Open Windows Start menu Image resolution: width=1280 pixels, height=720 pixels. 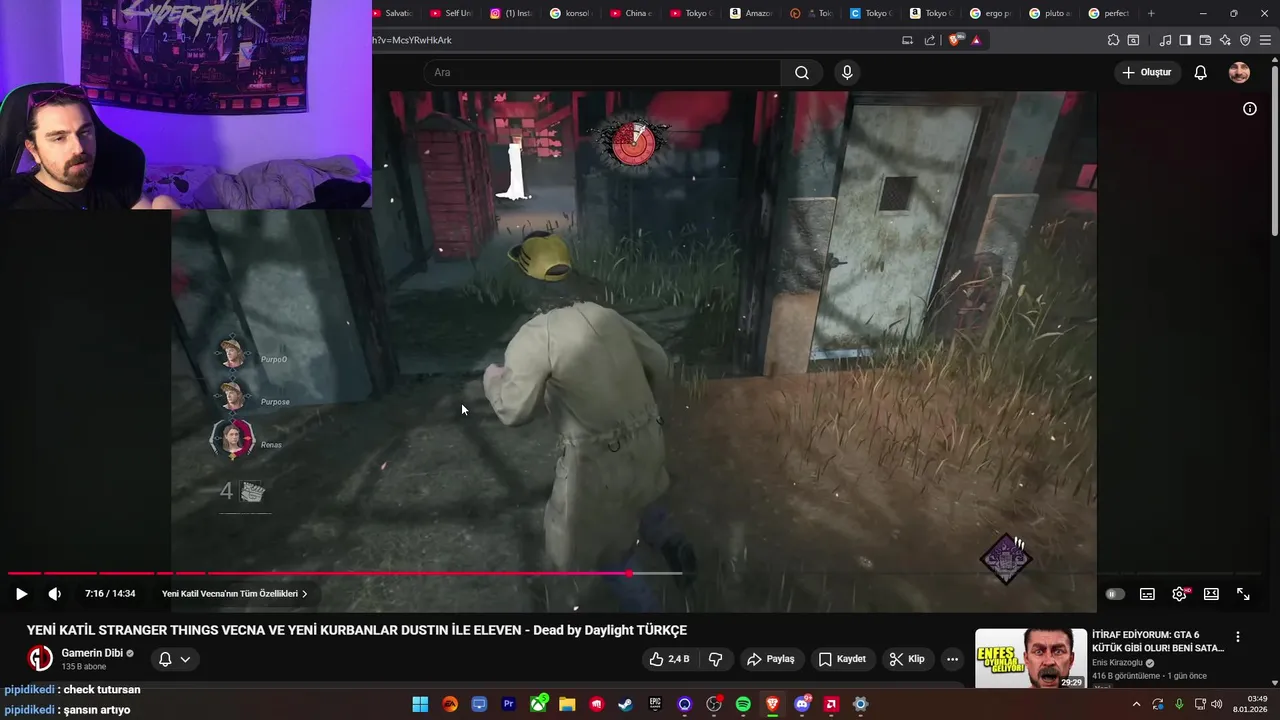coord(420,704)
